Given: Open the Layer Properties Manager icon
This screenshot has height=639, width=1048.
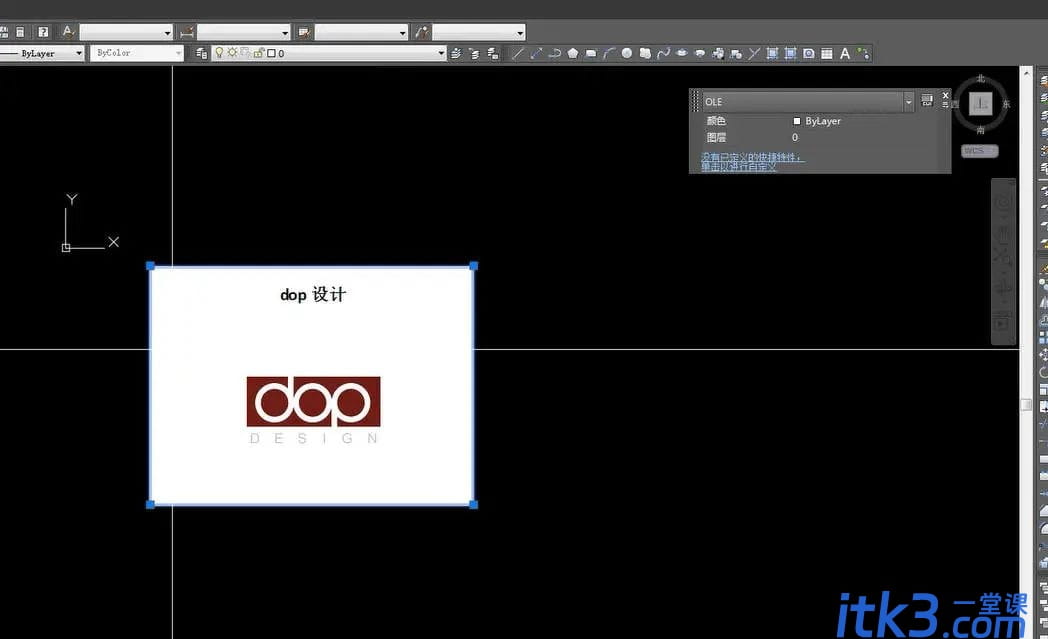Looking at the screenshot, I should click(x=201, y=53).
